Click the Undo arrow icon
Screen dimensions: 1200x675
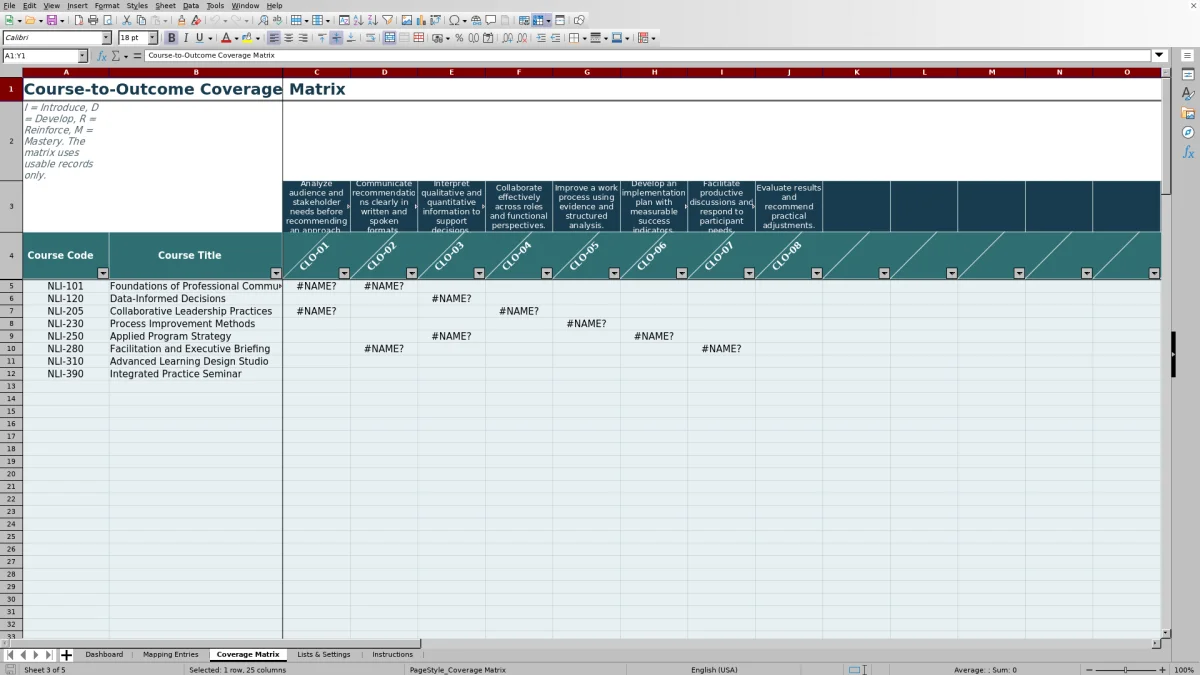(x=214, y=20)
